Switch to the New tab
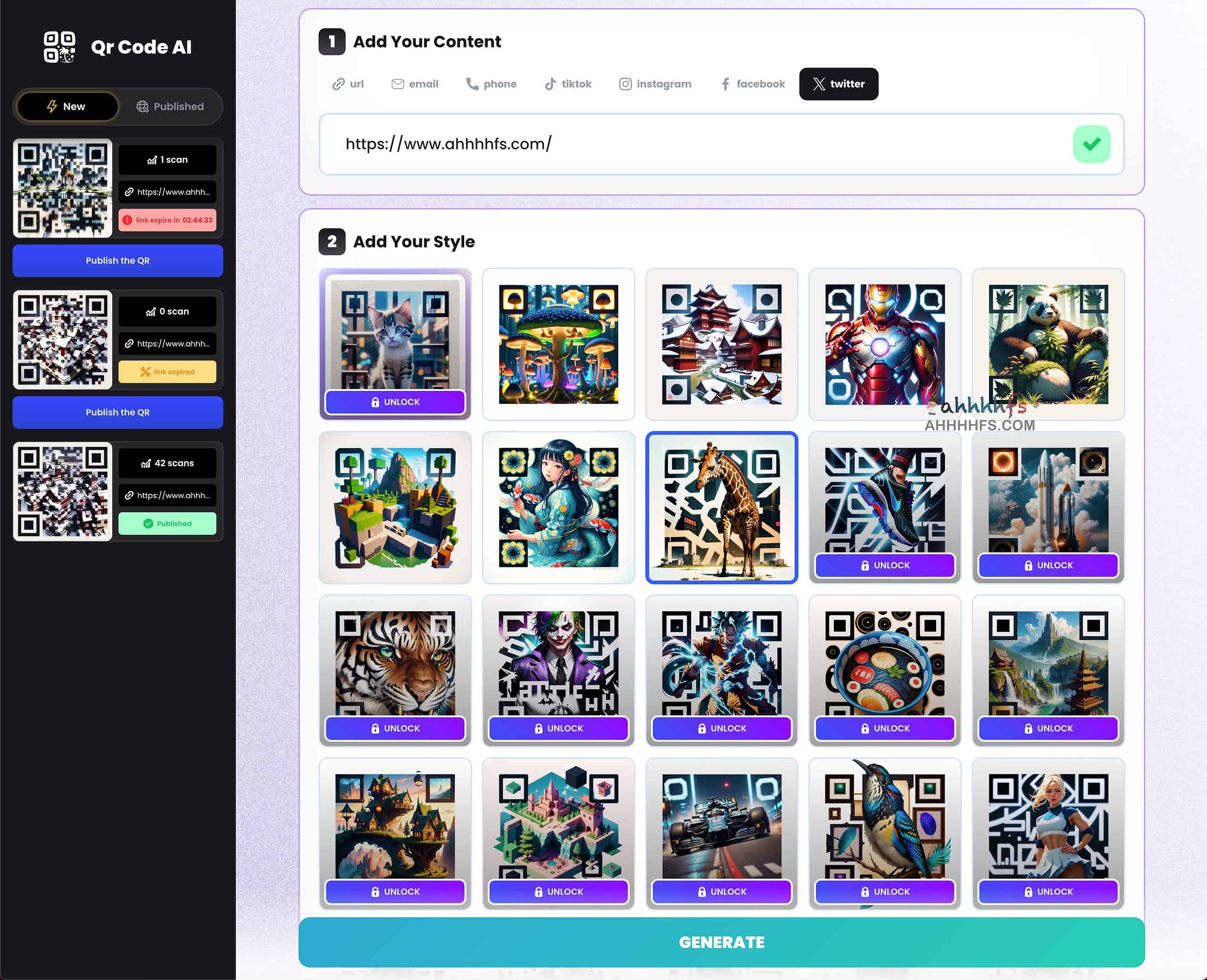This screenshot has width=1207, height=980. tap(67, 106)
